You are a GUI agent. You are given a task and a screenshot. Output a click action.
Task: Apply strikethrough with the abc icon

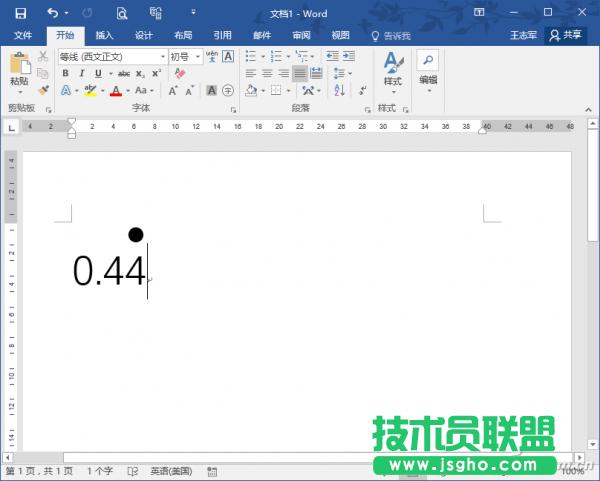coord(123,73)
